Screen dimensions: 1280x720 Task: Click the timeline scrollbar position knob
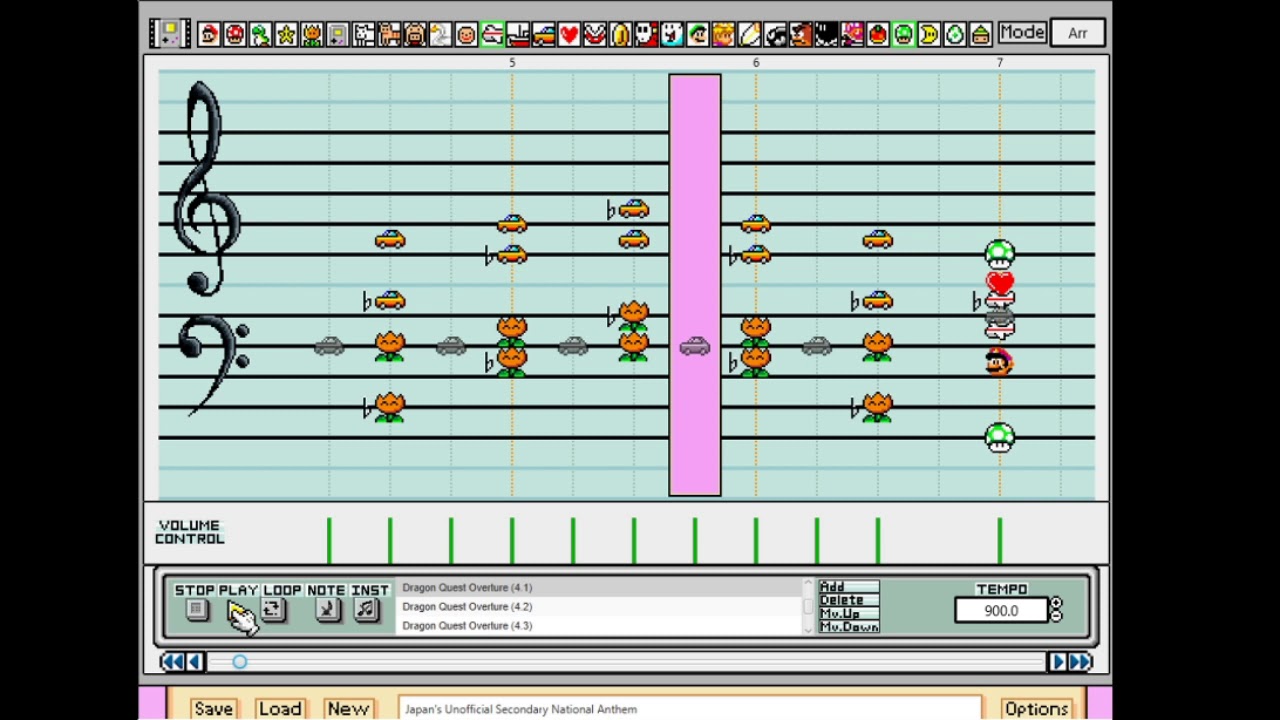pyautogui.click(x=239, y=662)
